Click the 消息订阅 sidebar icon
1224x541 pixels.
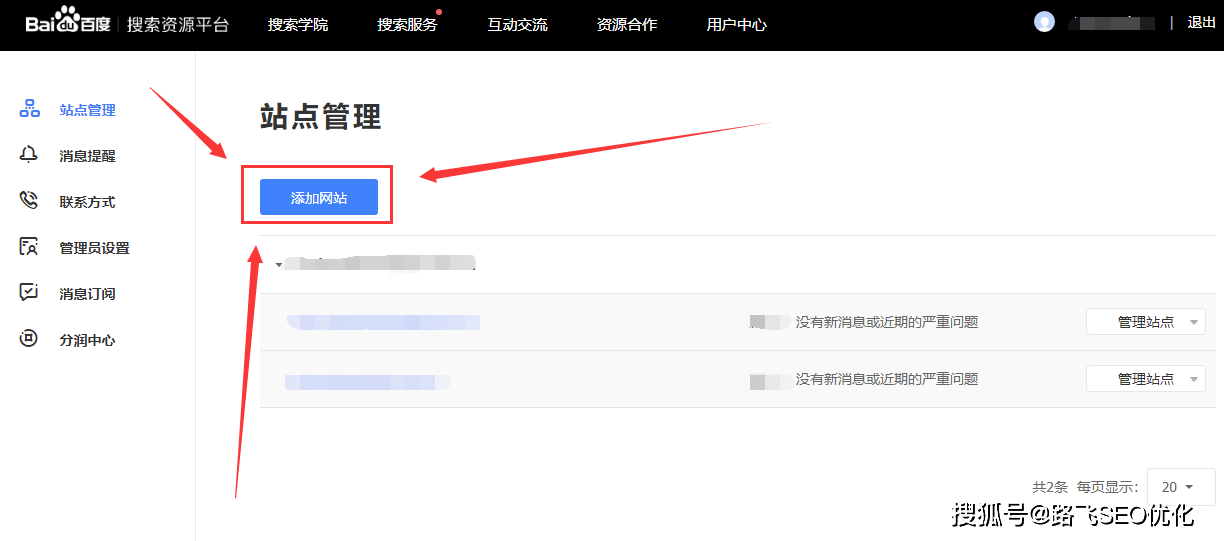tap(29, 293)
